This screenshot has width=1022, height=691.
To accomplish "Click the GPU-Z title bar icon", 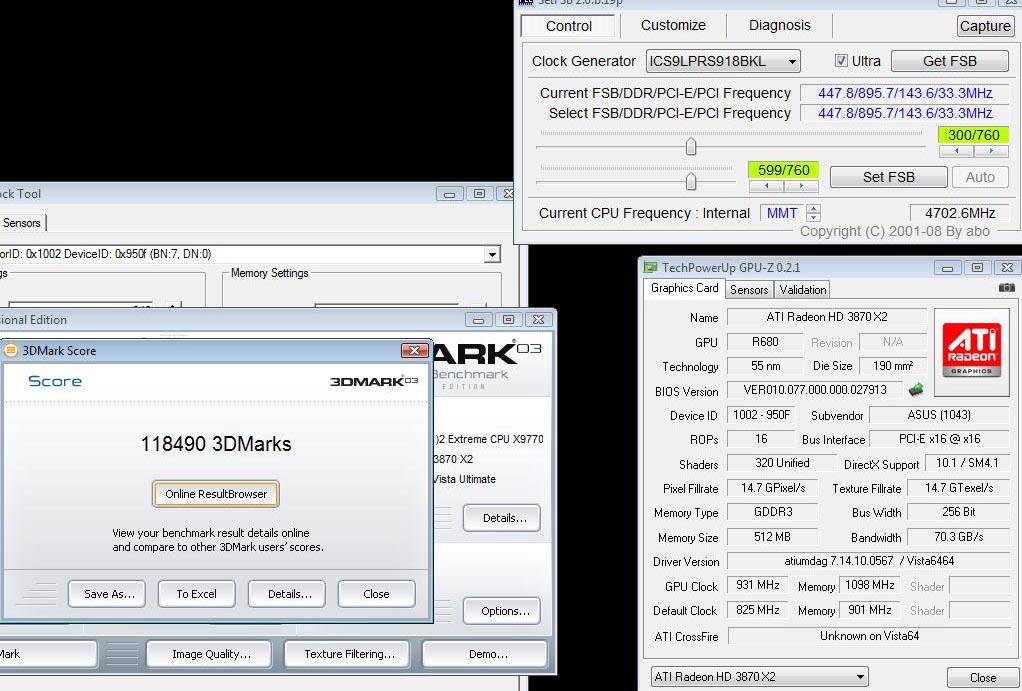I will tap(650, 267).
